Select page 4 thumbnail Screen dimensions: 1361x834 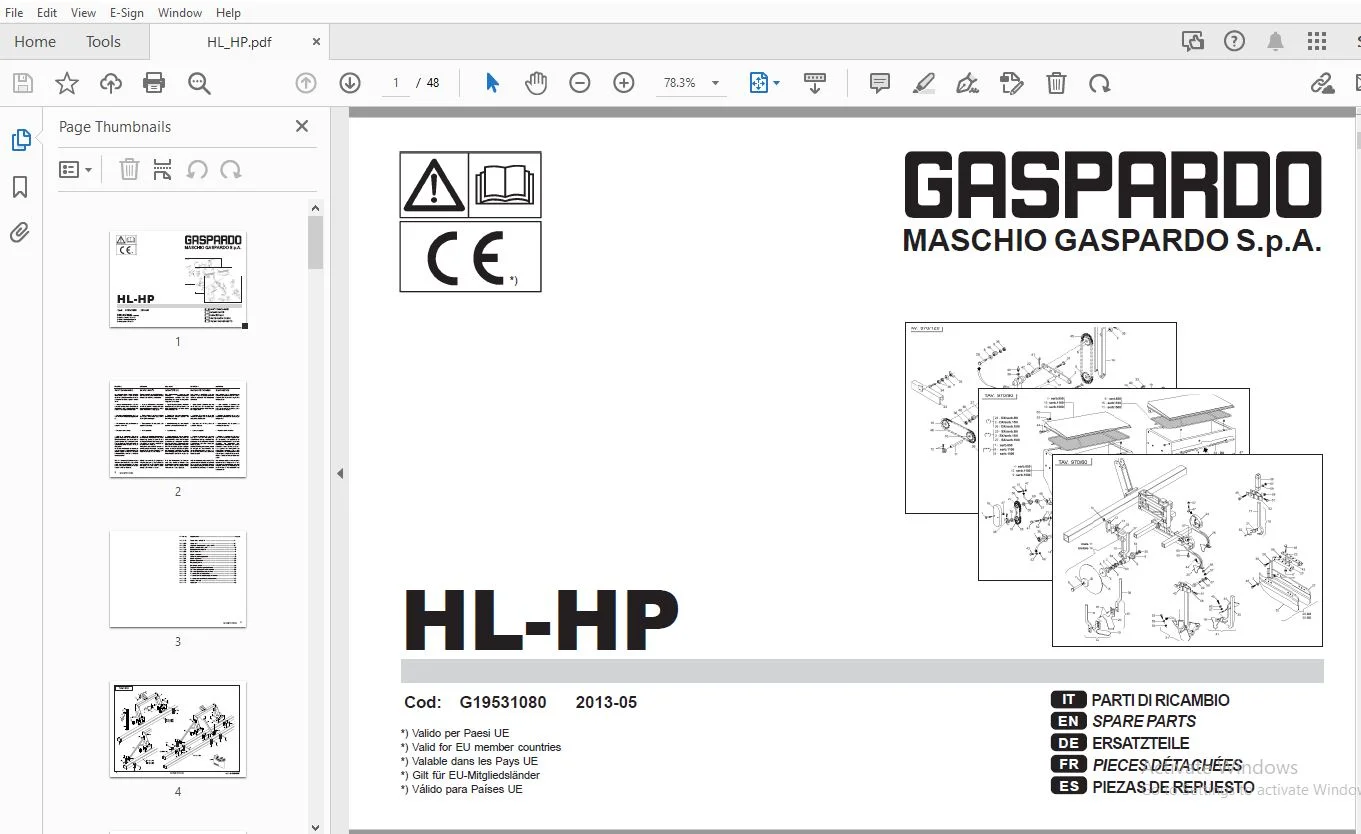tap(178, 729)
